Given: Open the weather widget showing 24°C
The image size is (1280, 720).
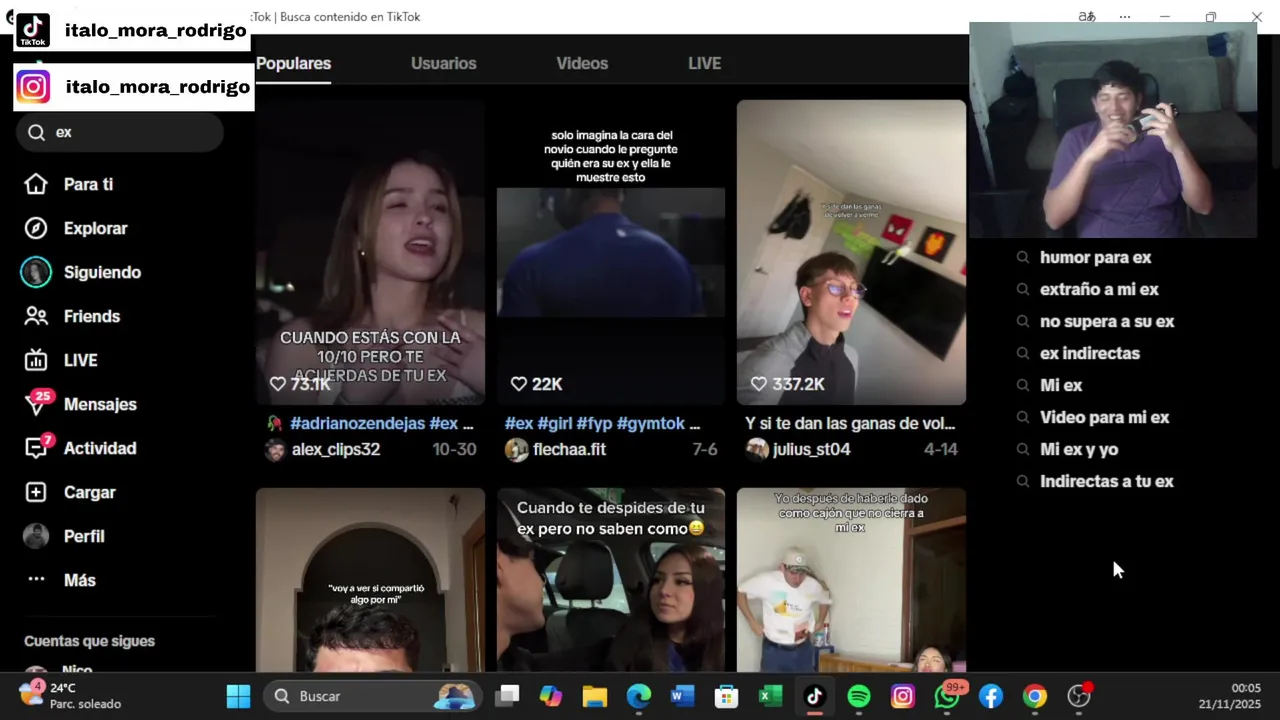Looking at the screenshot, I should click(x=70, y=695).
